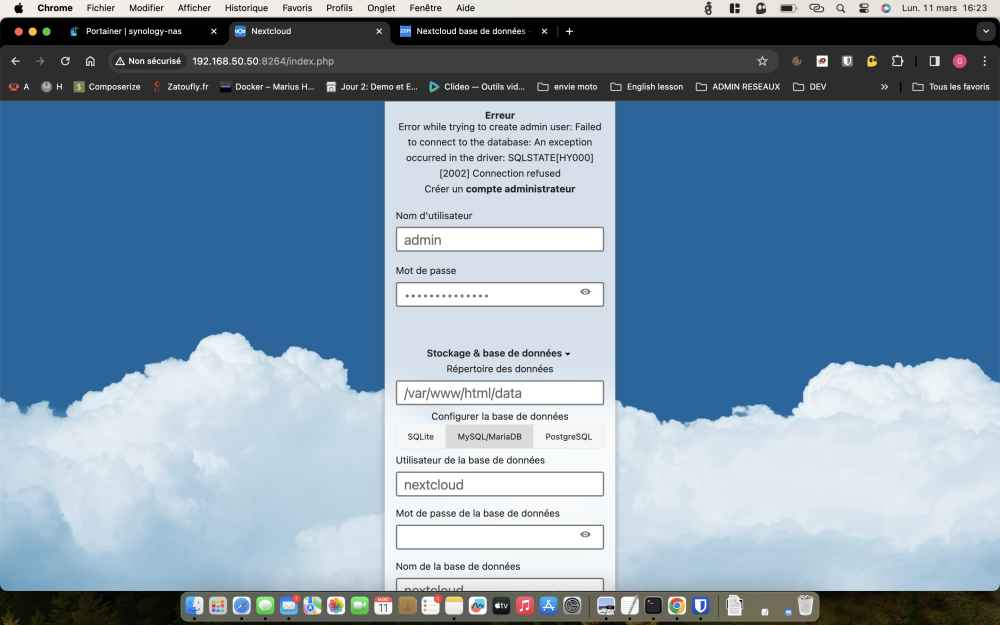The image size is (1000, 625).
Task: Click the Bitwarden shield extension icon
Action: click(x=847, y=61)
